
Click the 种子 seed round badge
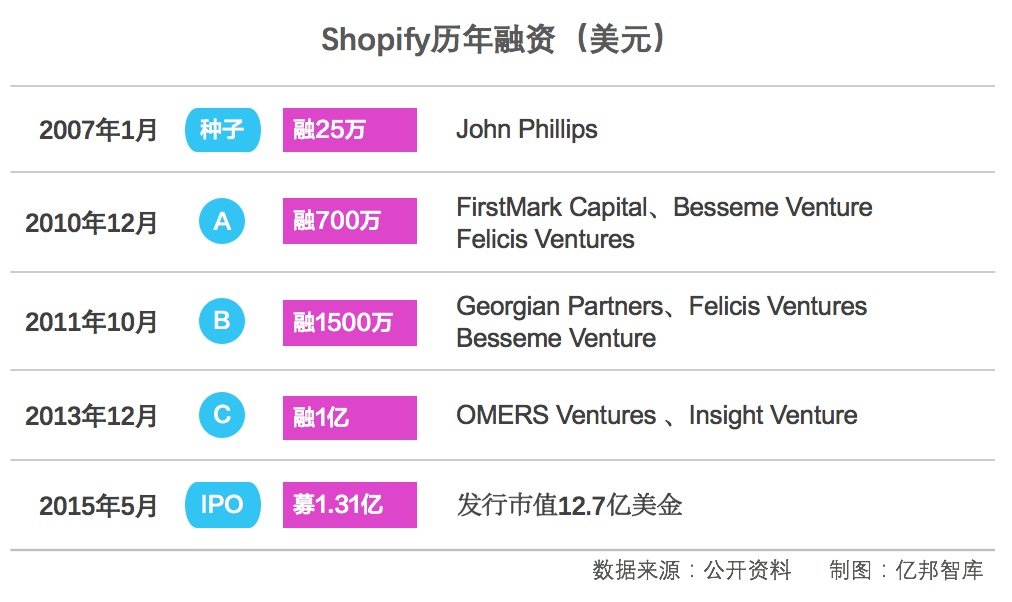click(222, 130)
